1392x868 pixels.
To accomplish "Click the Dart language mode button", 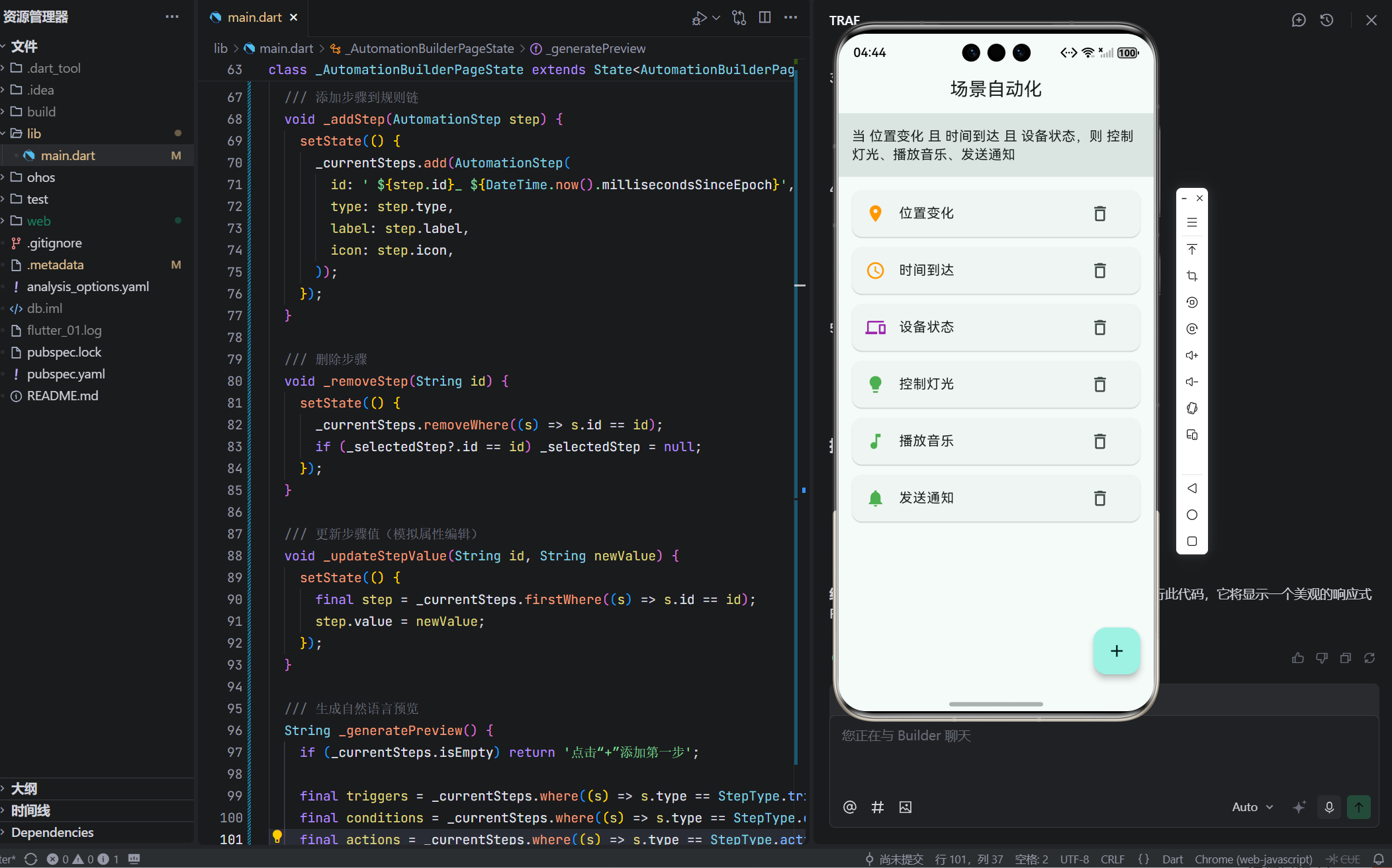I will (1172, 859).
